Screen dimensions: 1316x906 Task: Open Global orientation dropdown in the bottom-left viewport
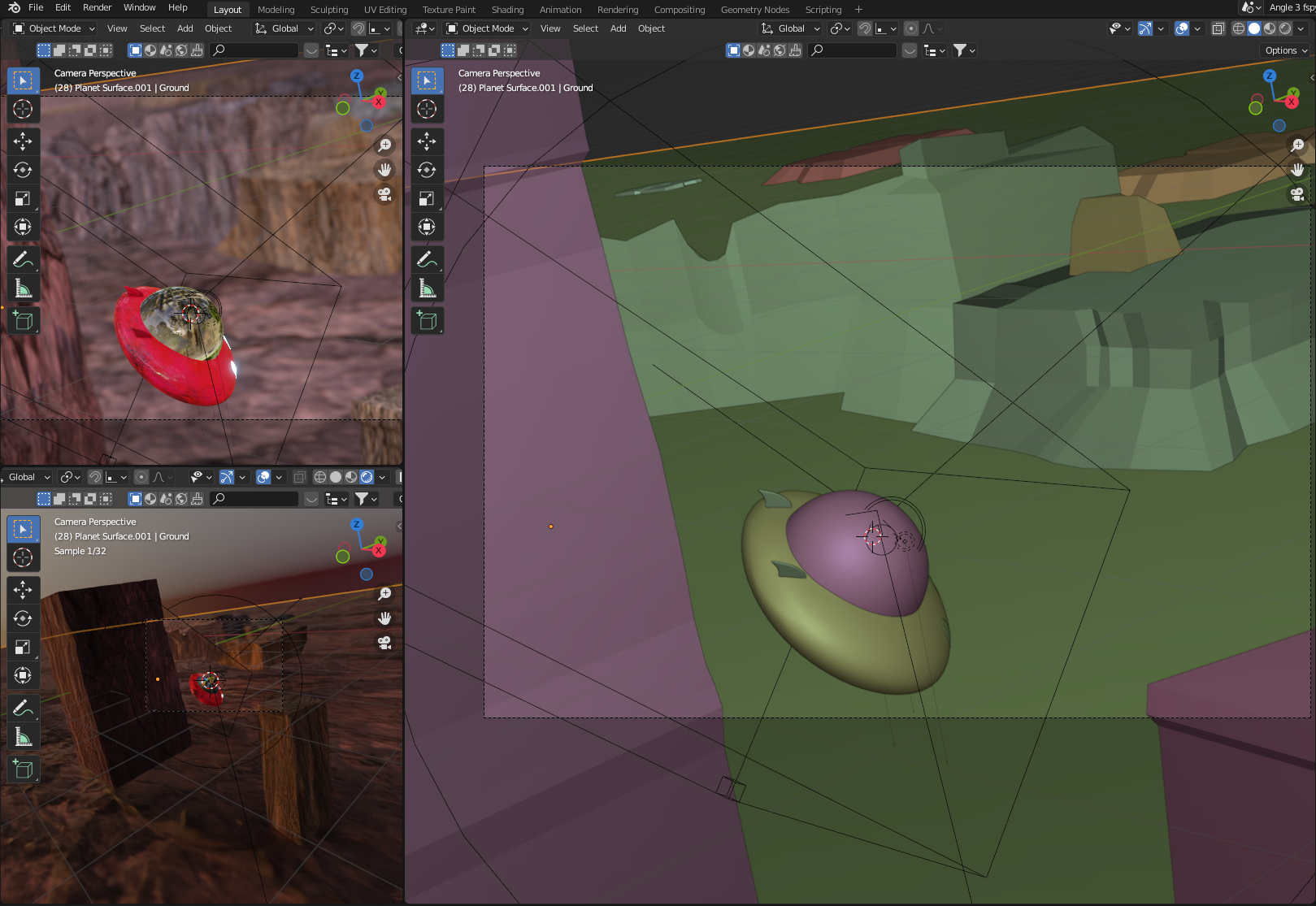coord(27,477)
